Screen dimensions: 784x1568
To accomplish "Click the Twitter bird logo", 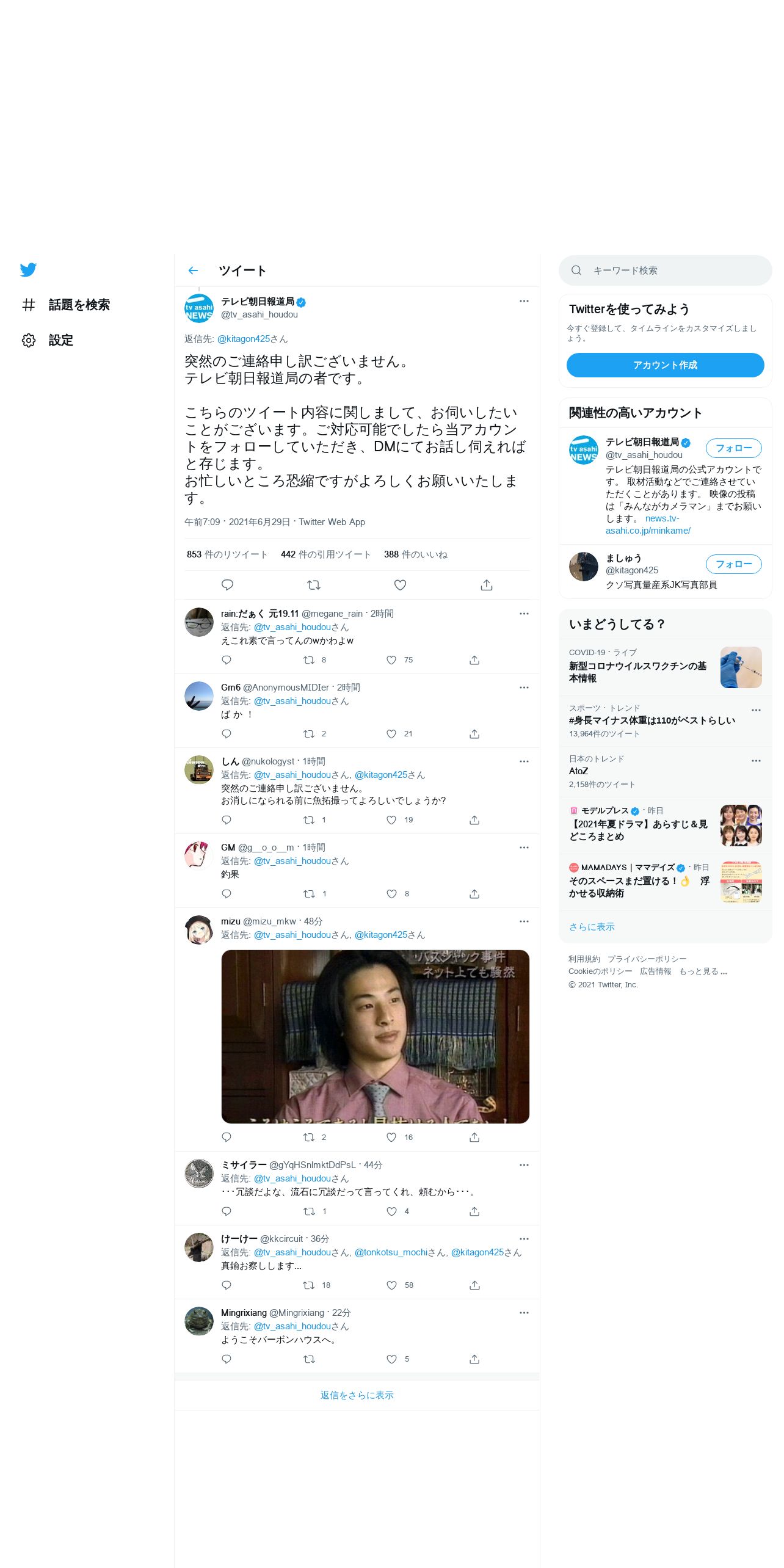I will coord(28,269).
